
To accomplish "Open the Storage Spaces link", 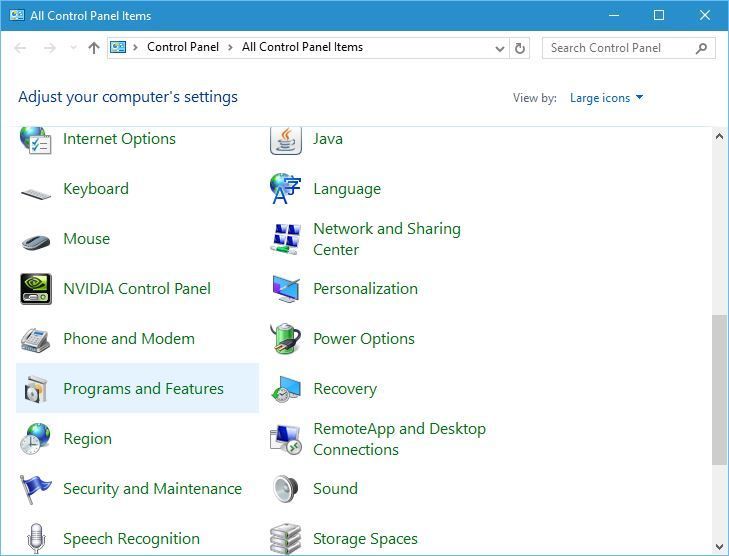I will click(365, 539).
